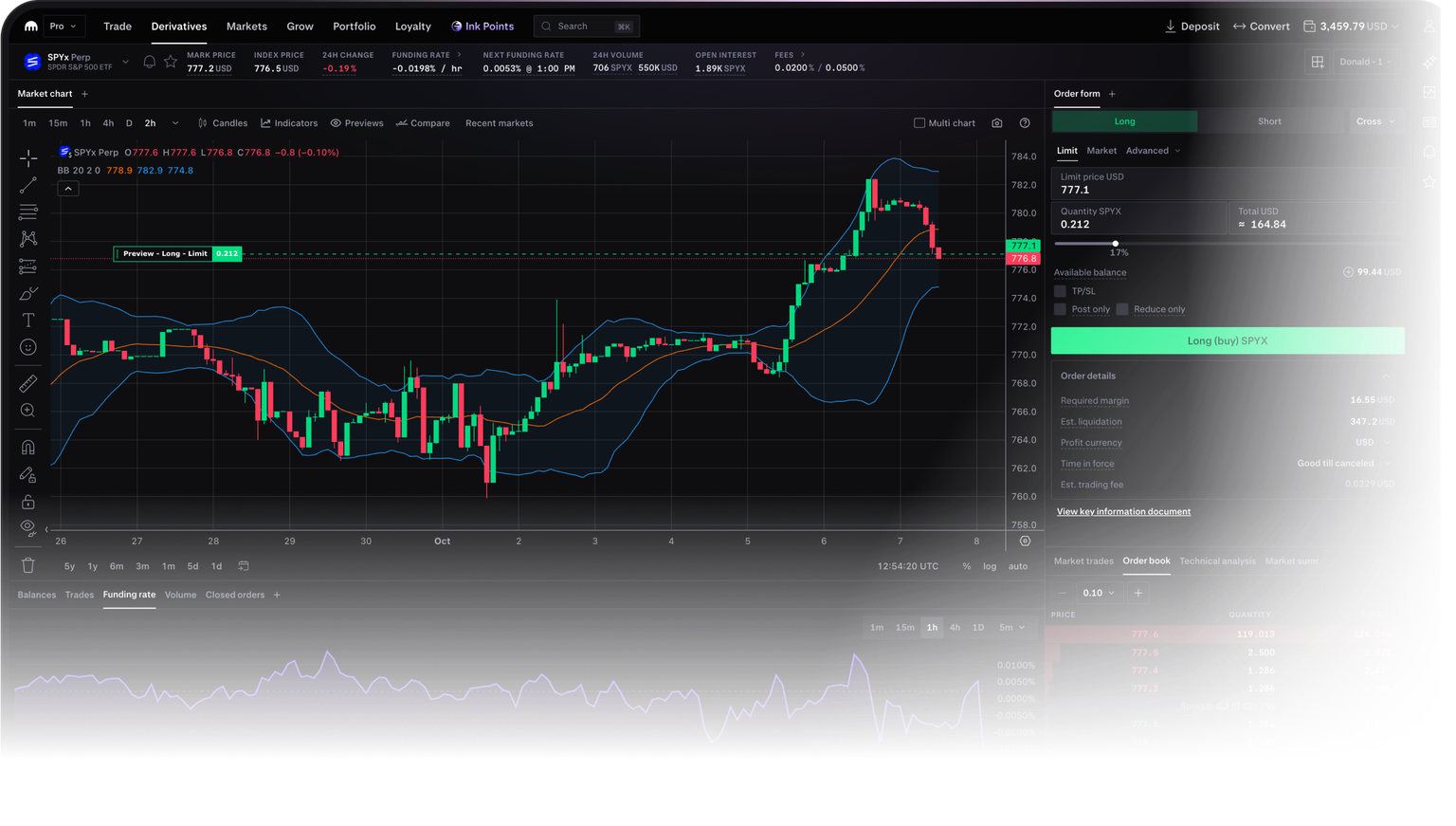Open the Indicators button
The image size is (1456, 826).
[289, 123]
